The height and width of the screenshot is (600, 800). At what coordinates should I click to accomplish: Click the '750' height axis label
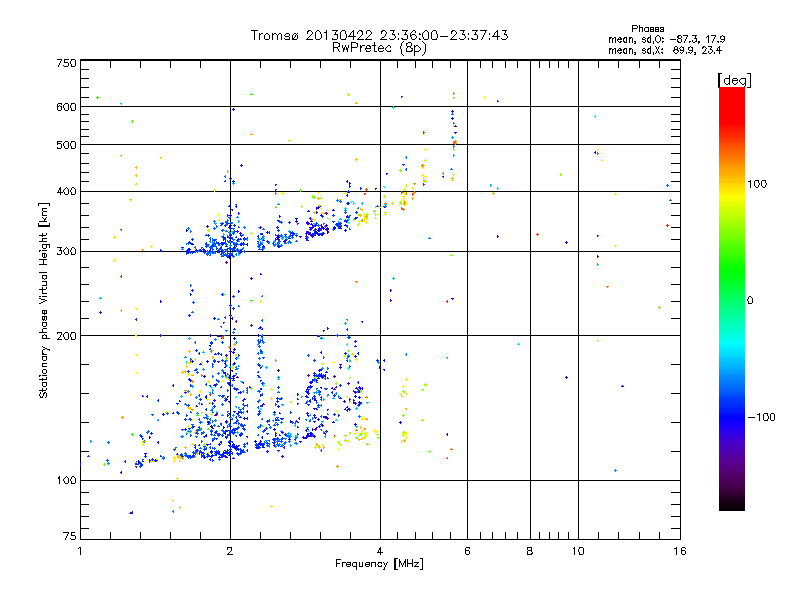pyautogui.click(x=66, y=63)
